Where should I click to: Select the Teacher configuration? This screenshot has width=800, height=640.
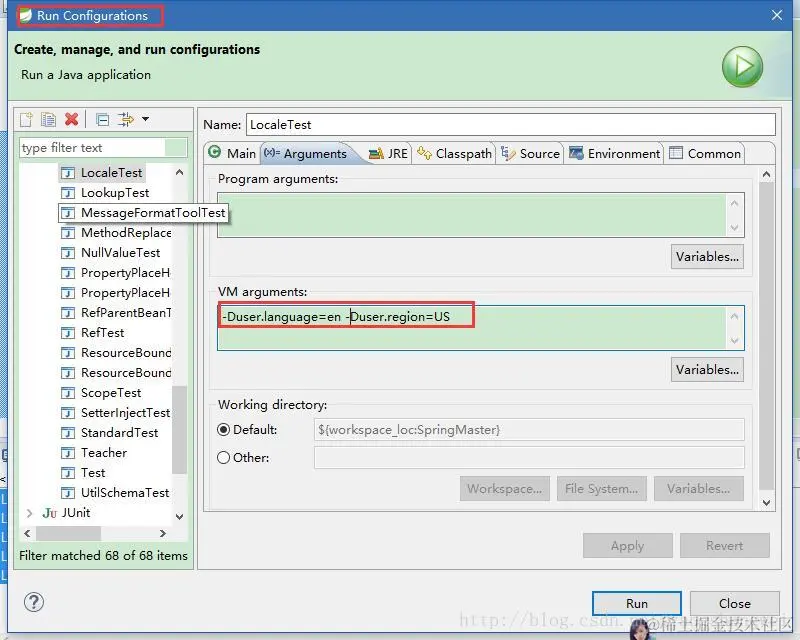(104, 453)
